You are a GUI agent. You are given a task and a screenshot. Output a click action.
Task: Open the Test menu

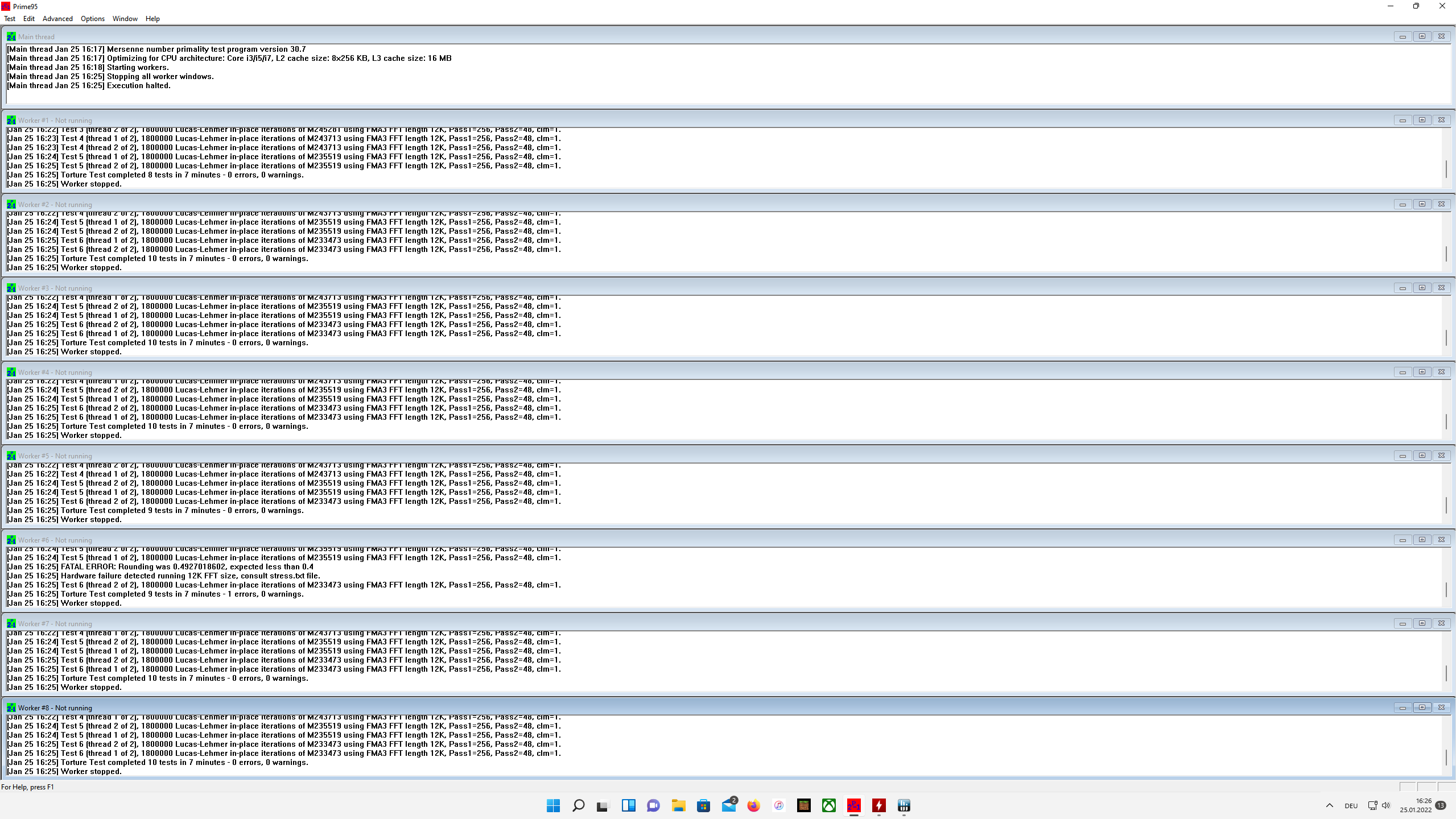click(x=10, y=19)
